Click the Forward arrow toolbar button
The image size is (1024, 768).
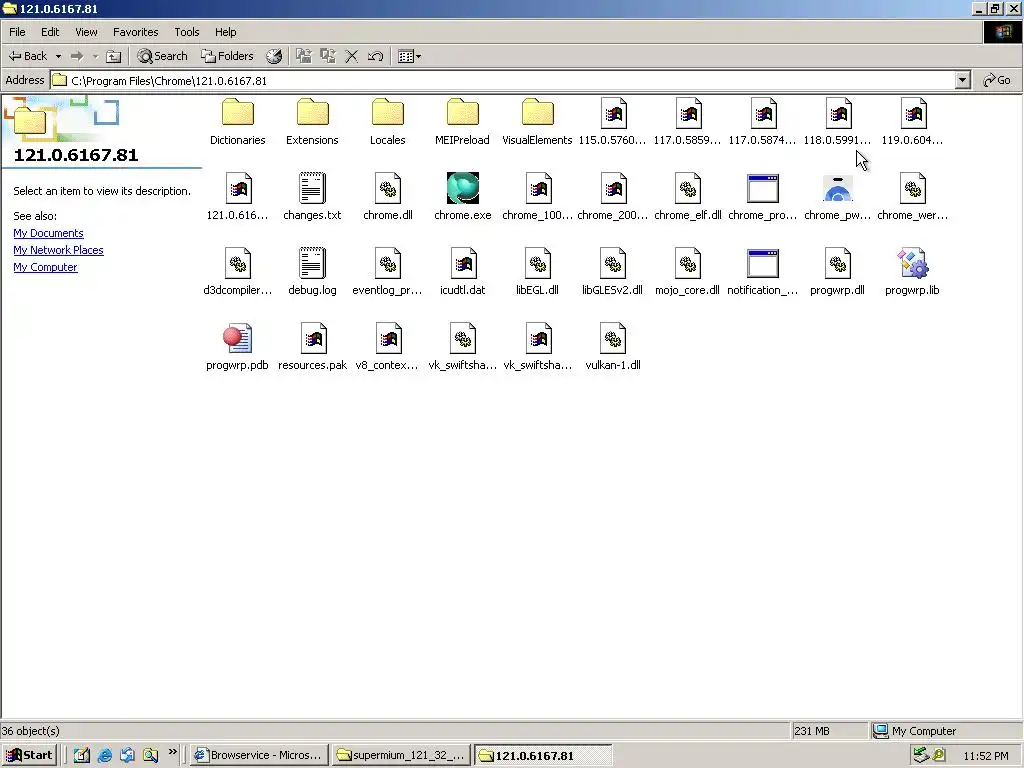(77, 56)
